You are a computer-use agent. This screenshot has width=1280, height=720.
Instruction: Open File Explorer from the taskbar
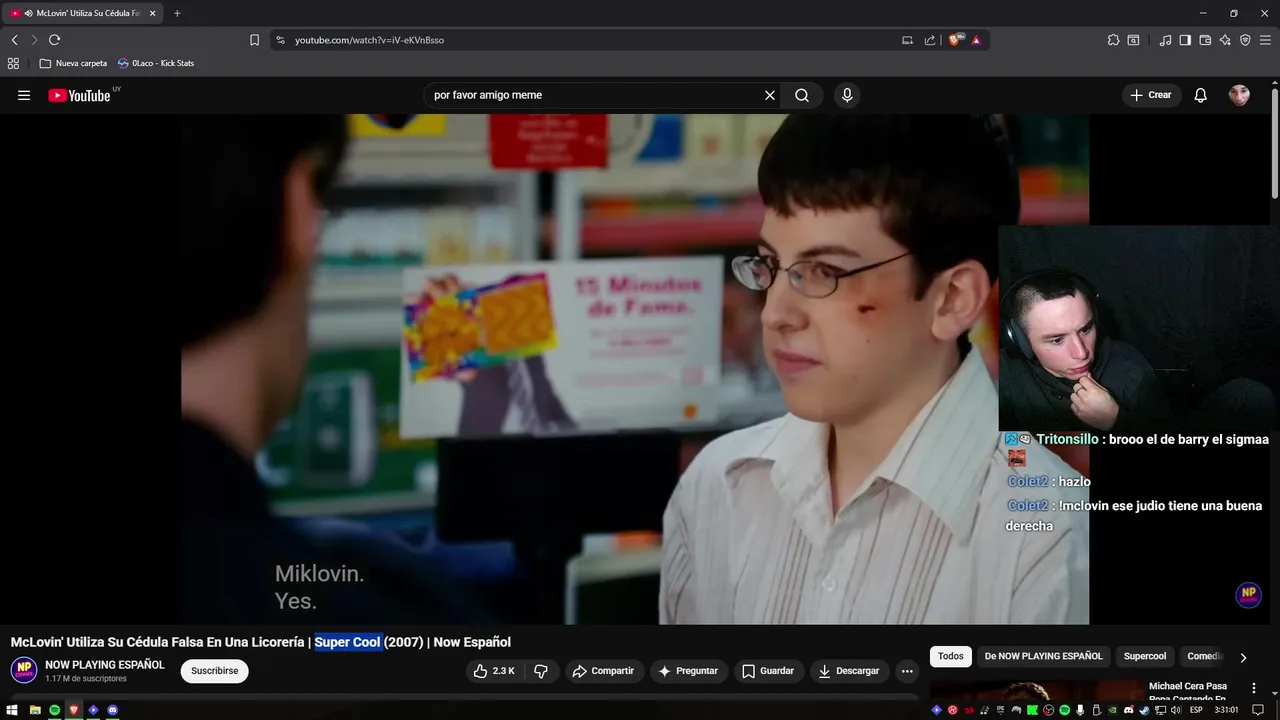click(35, 710)
